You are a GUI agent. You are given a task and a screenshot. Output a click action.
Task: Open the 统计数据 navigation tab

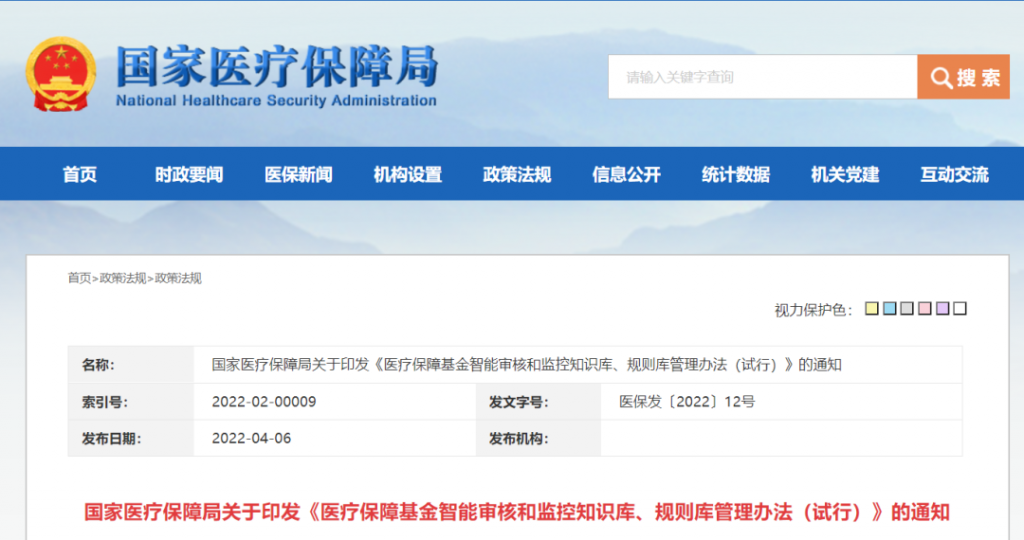tap(736, 174)
